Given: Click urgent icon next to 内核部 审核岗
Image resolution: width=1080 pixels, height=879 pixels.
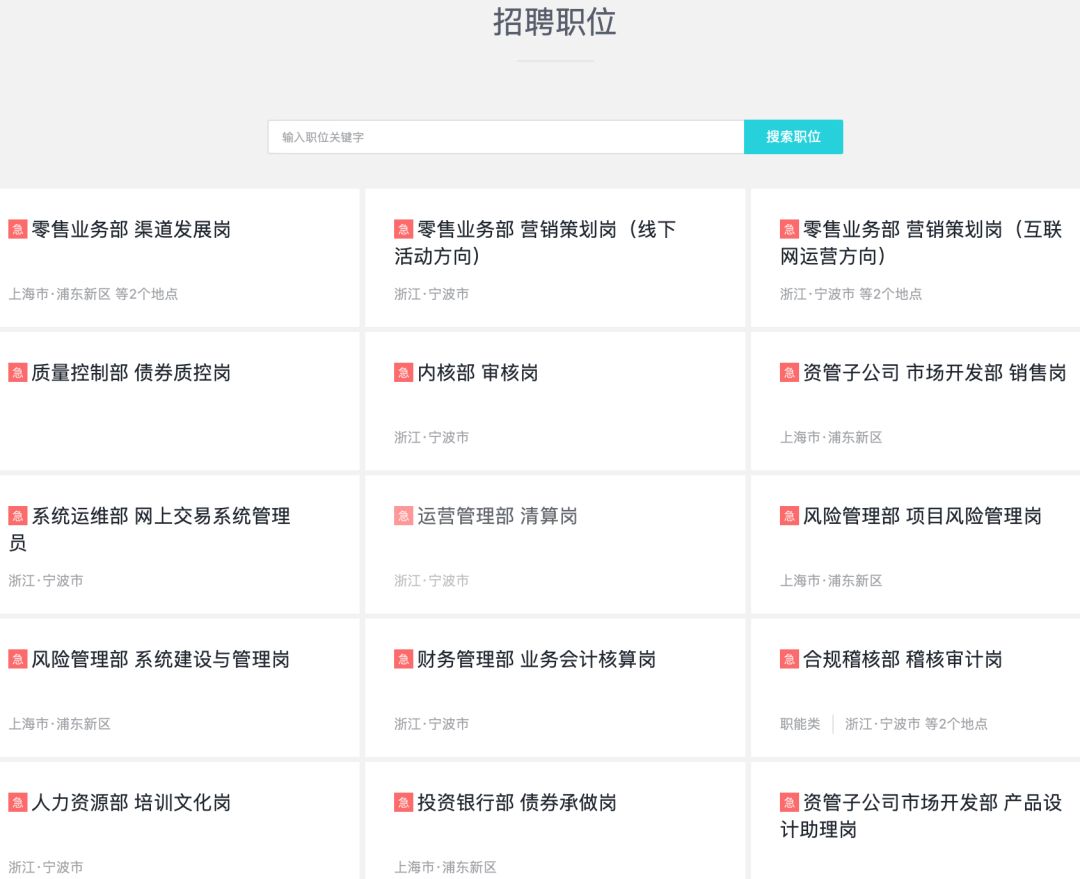Looking at the screenshot, I should pyautogui.click(x=403, y=373).
